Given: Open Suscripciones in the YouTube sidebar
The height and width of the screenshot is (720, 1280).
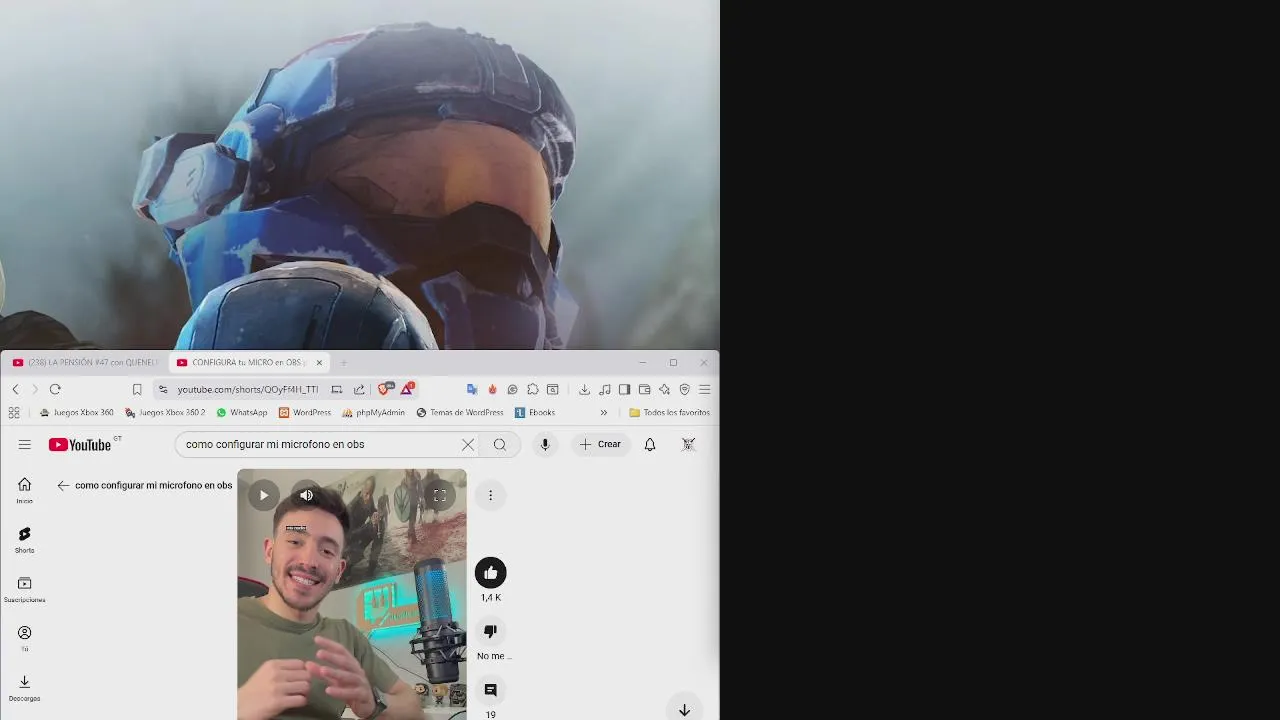Looking at the screenshot, I should pos(24,589).
